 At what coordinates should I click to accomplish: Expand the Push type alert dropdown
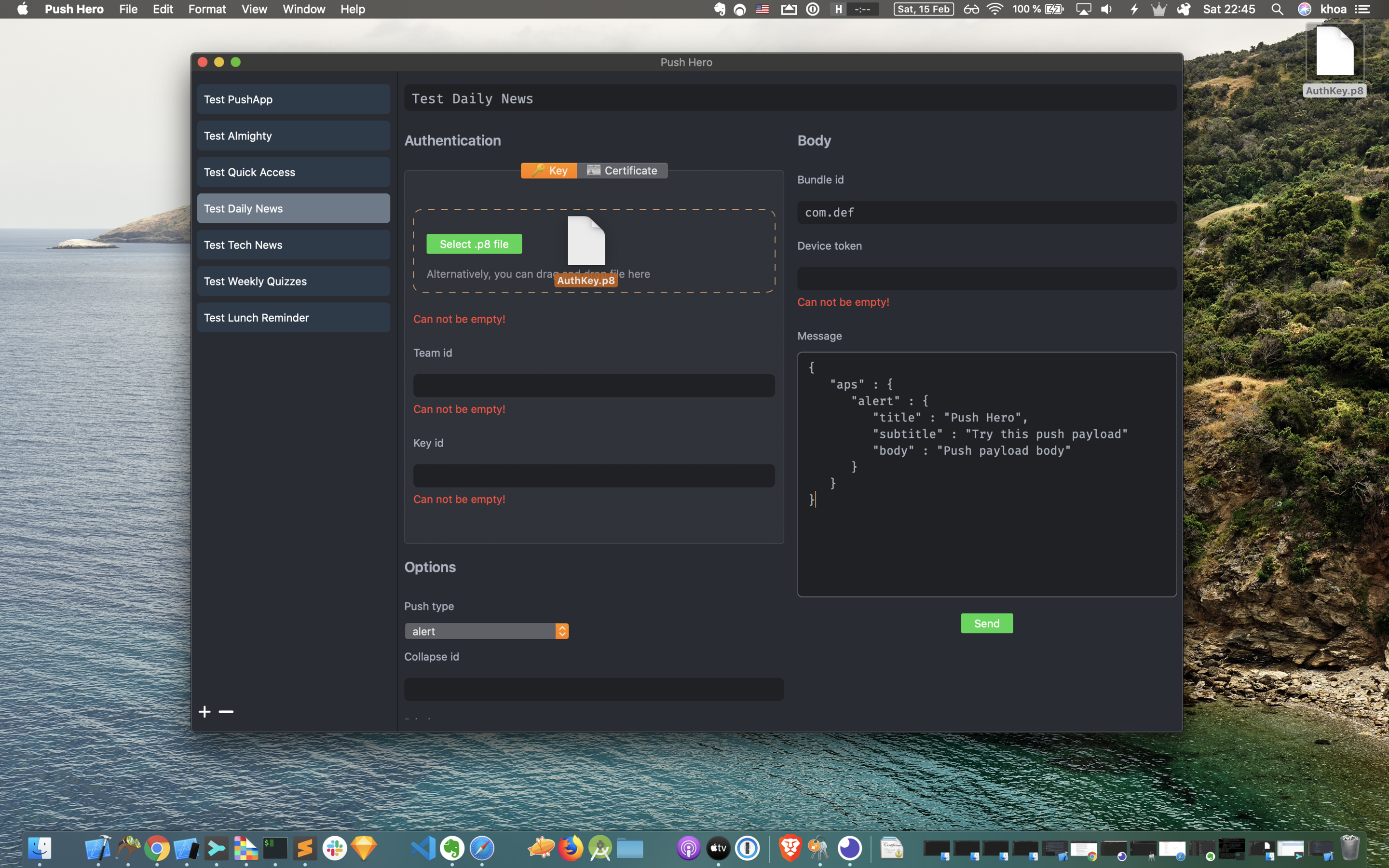point(487,631)
